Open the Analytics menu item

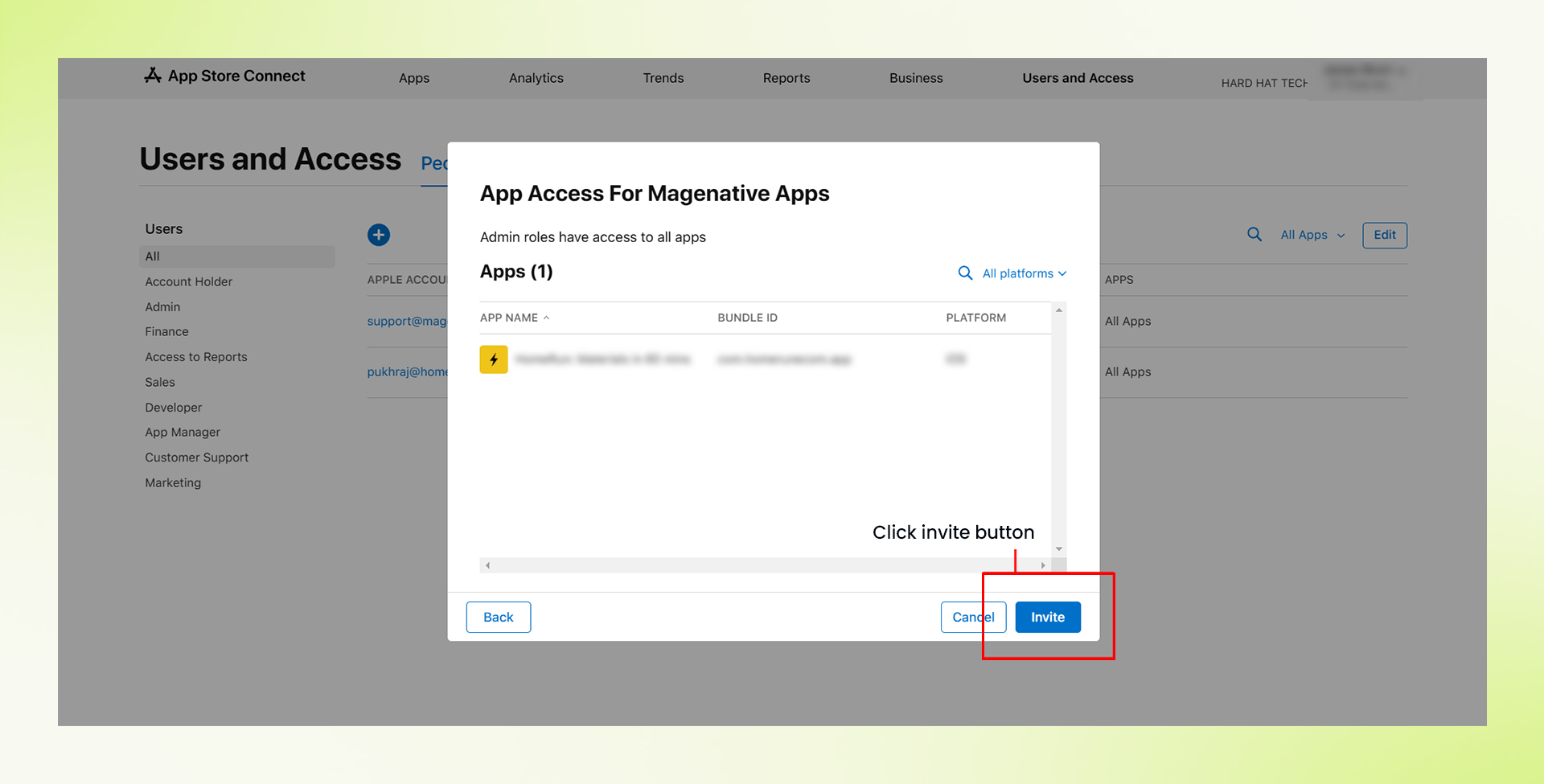click(x=536, y=78)
